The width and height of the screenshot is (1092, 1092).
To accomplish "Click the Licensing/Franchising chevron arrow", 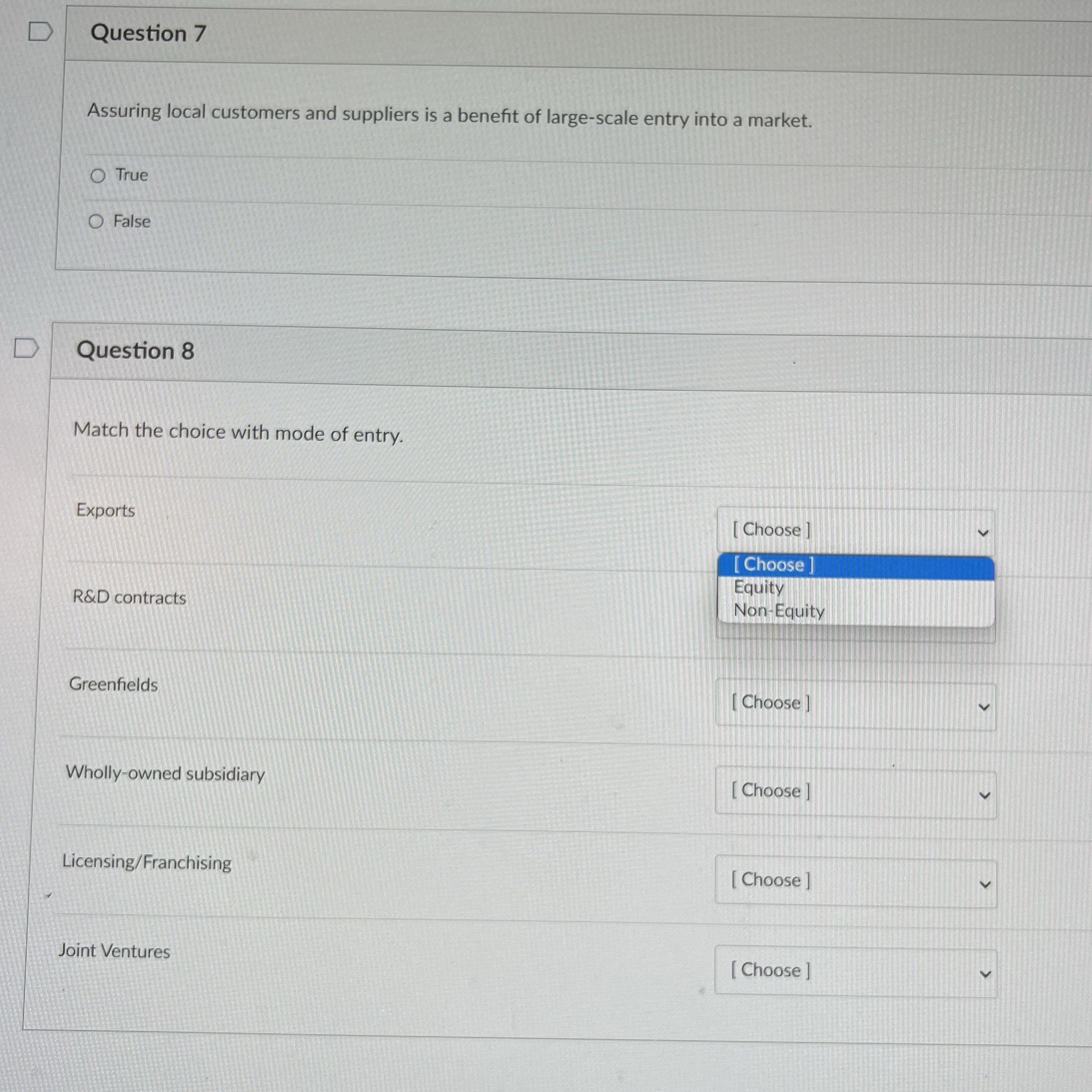I will click(x=985, y=885).
